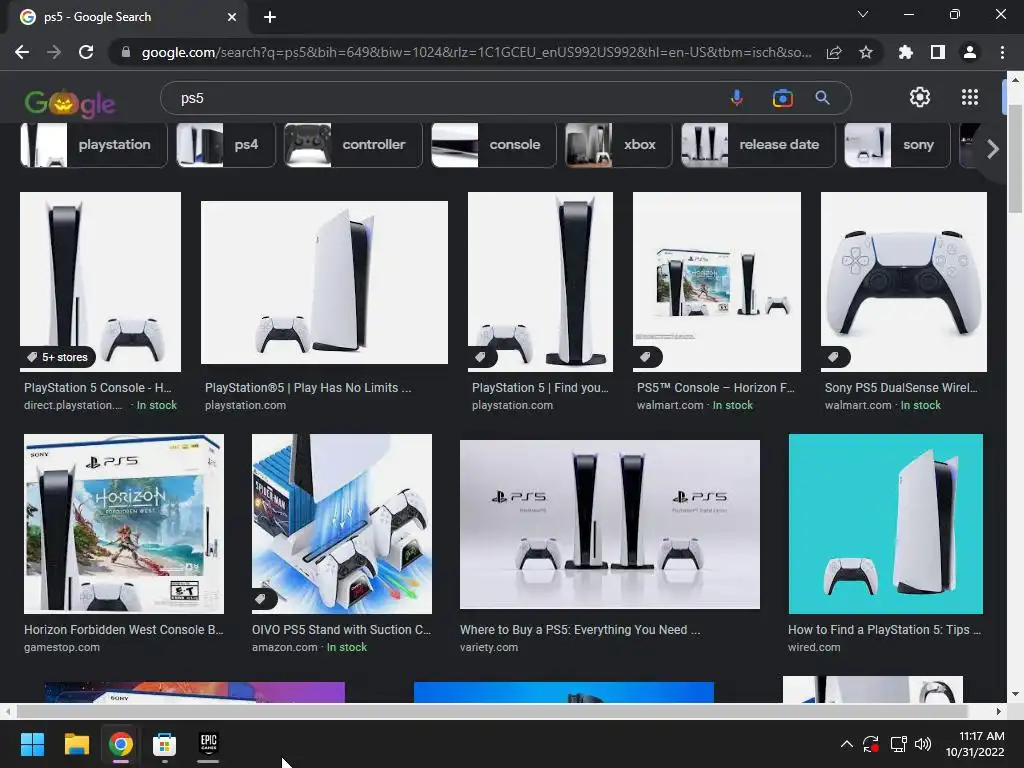1024x768 pixels.
Task: Click scrollbar down arrow
Action: tap(1015, 694)
